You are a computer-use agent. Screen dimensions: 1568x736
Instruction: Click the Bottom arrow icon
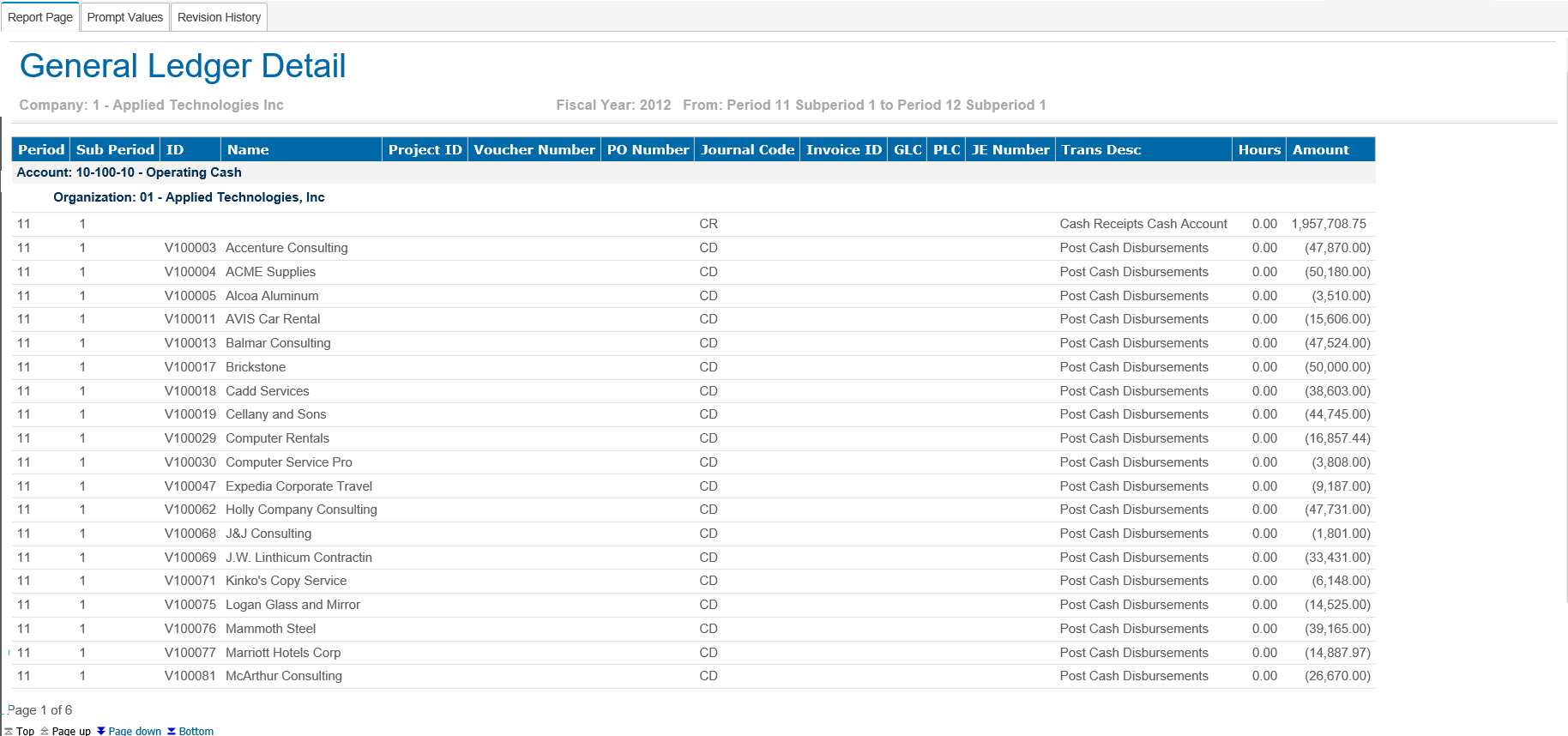(x=172, y=731)
